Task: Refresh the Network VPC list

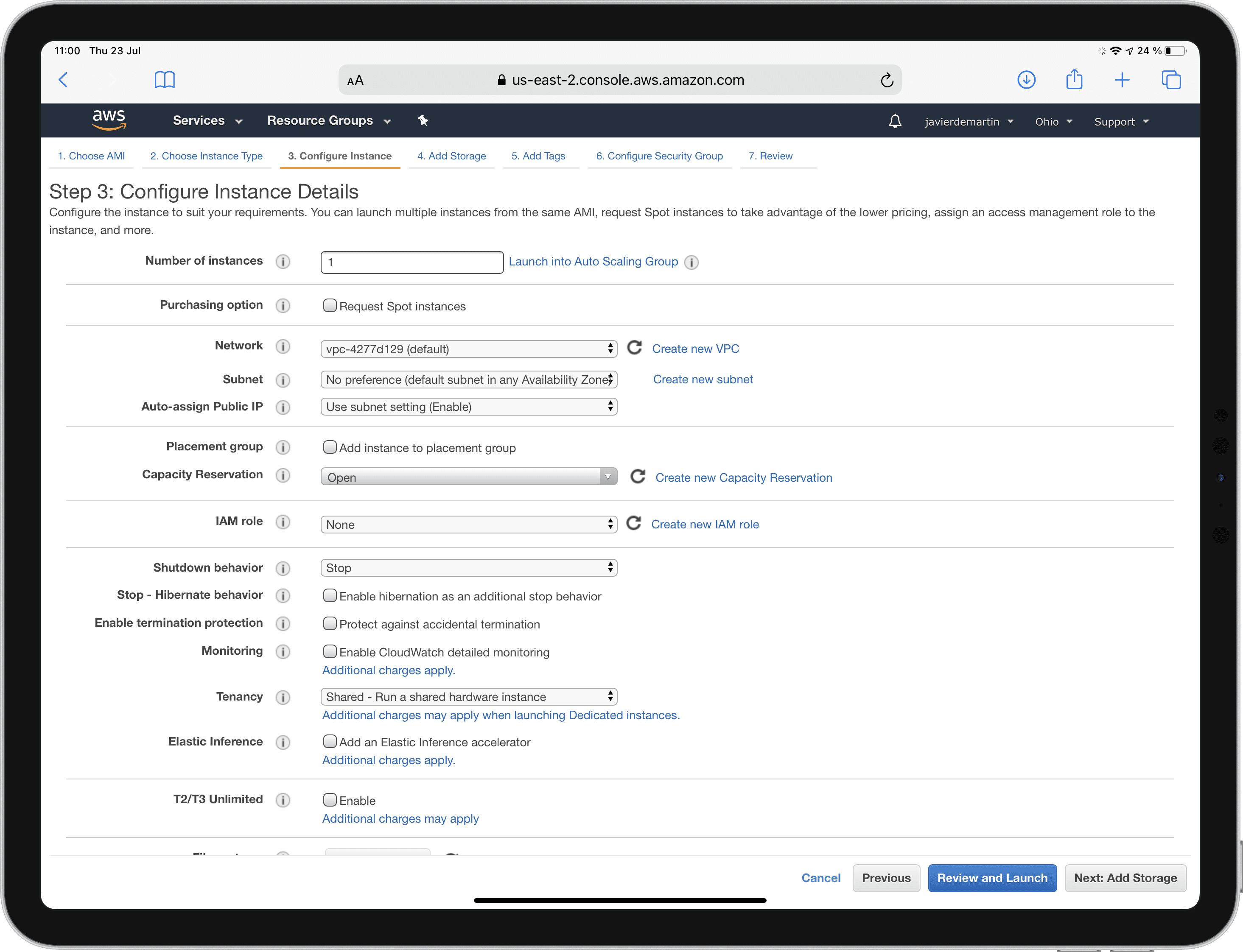Action: (x=634, y=348)
